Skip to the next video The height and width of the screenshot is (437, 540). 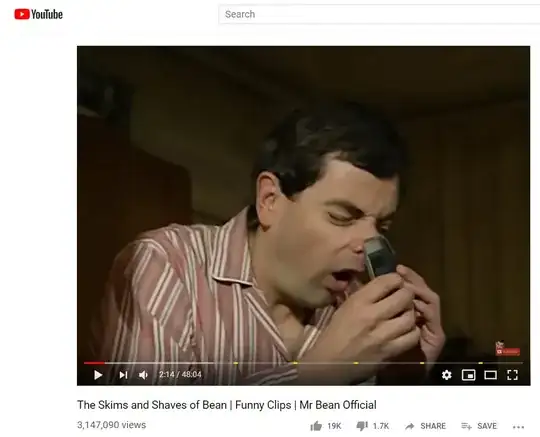[x=123, y=375]
